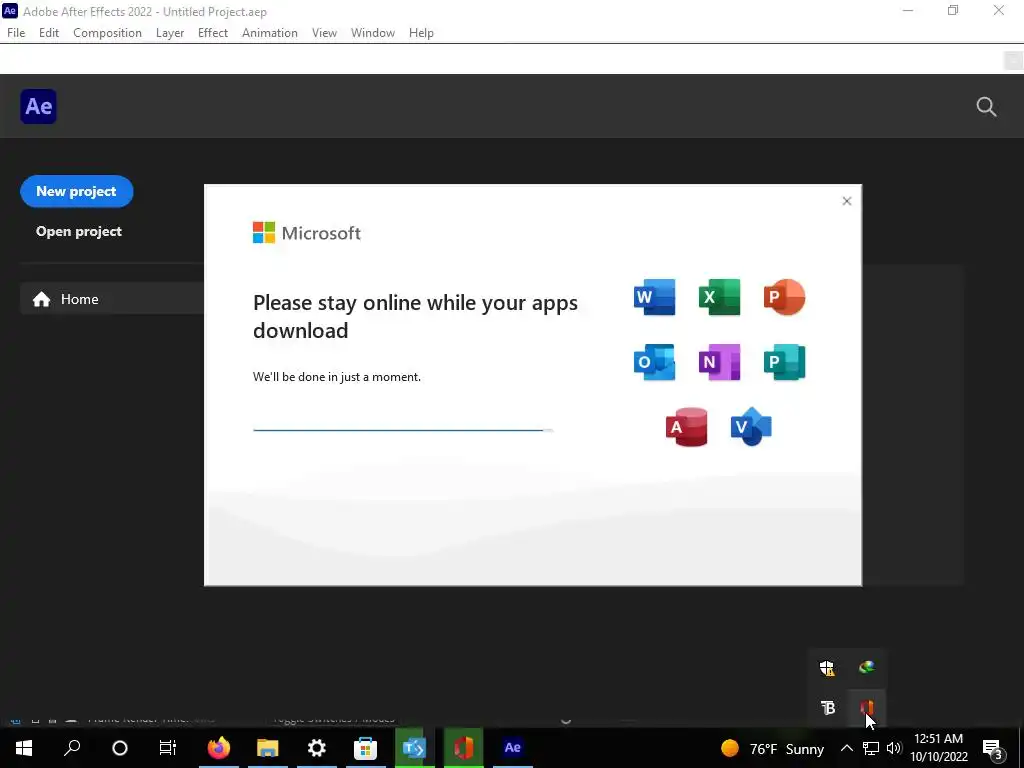Click the New project button
Image resolution: width=1024 pixels, height=768 pixels.
click(76, 191)
